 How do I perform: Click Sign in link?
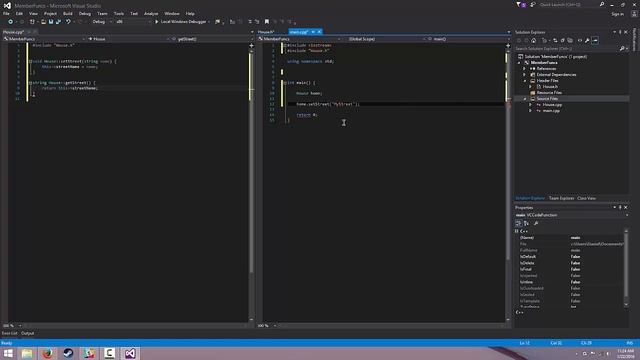point(618,14)
